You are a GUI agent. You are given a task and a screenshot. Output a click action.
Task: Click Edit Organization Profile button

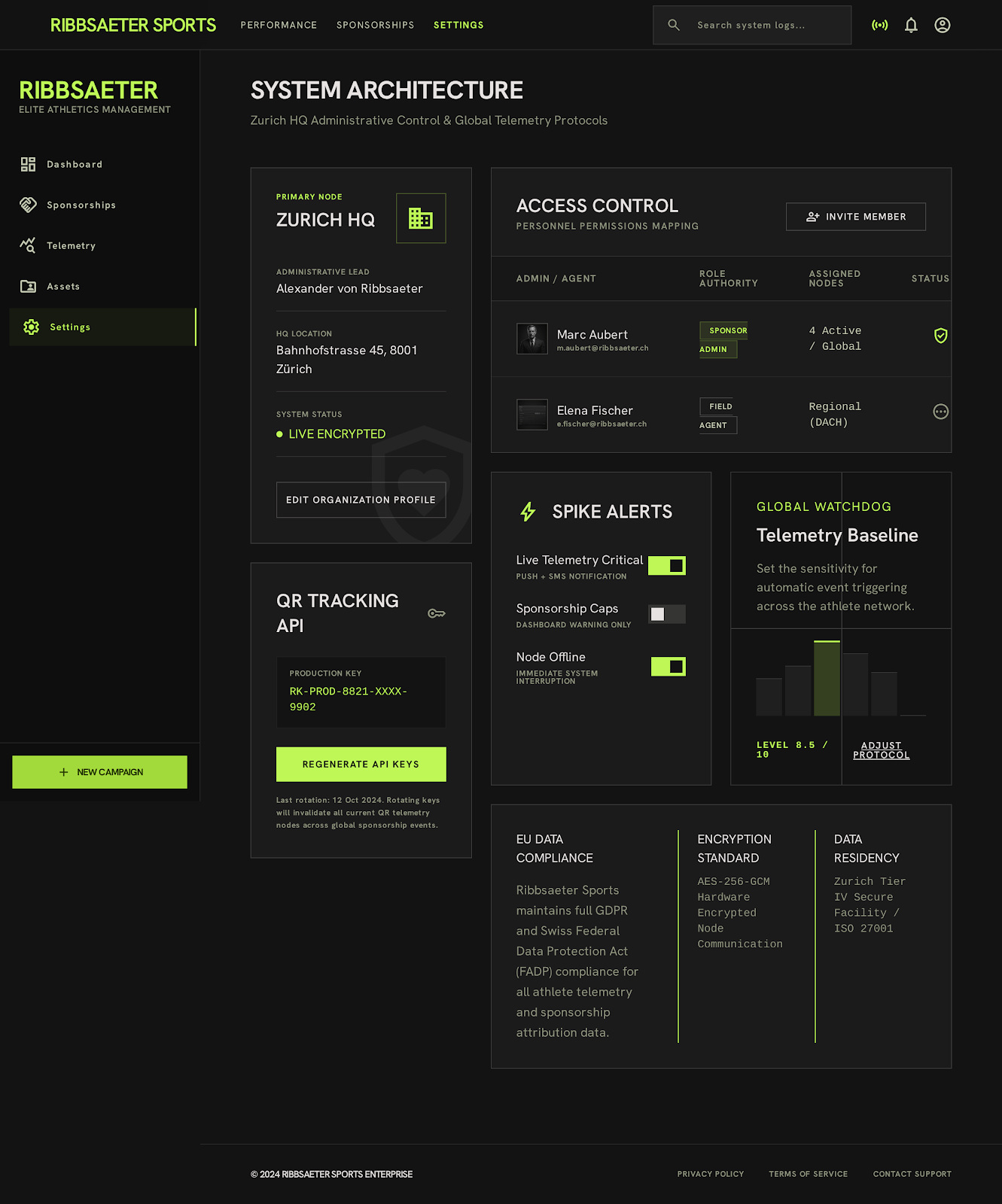point(361,500)
